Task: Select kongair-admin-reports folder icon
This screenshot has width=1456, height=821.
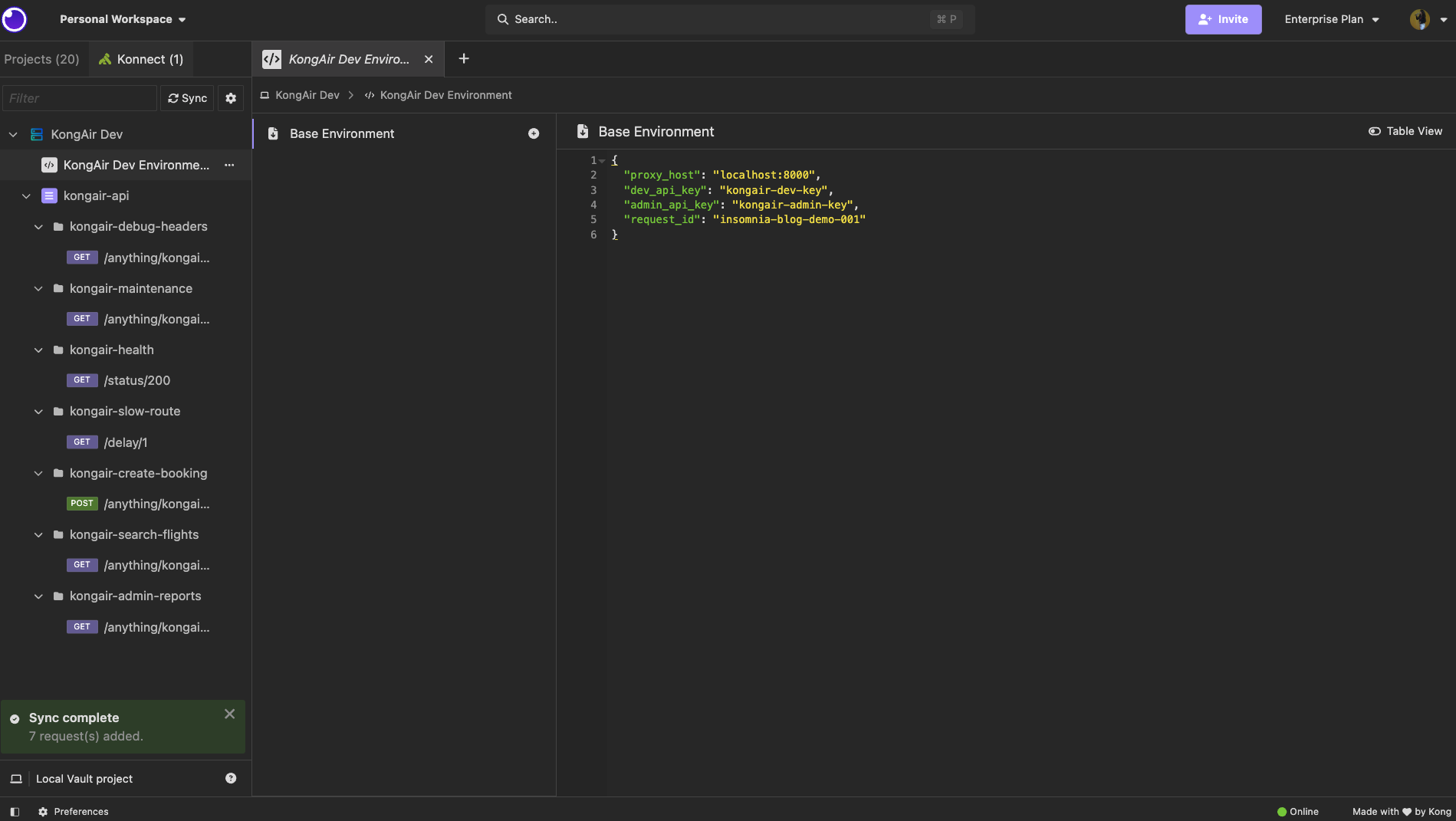Action: coord(58,596)
